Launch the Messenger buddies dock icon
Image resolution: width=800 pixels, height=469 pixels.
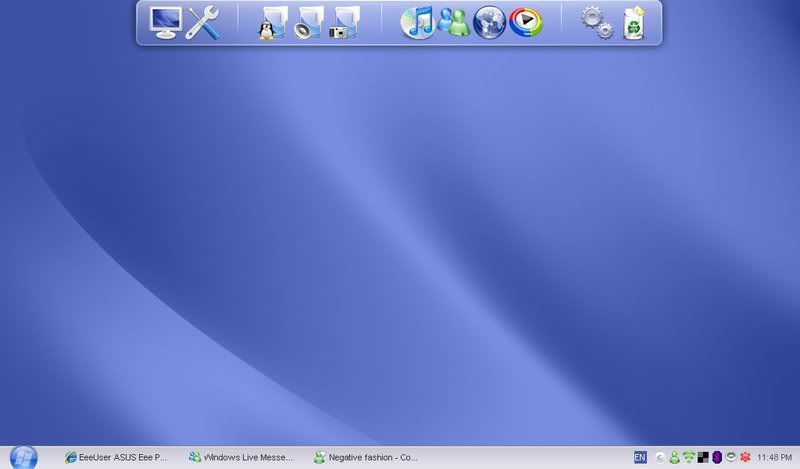click(454, 22)
